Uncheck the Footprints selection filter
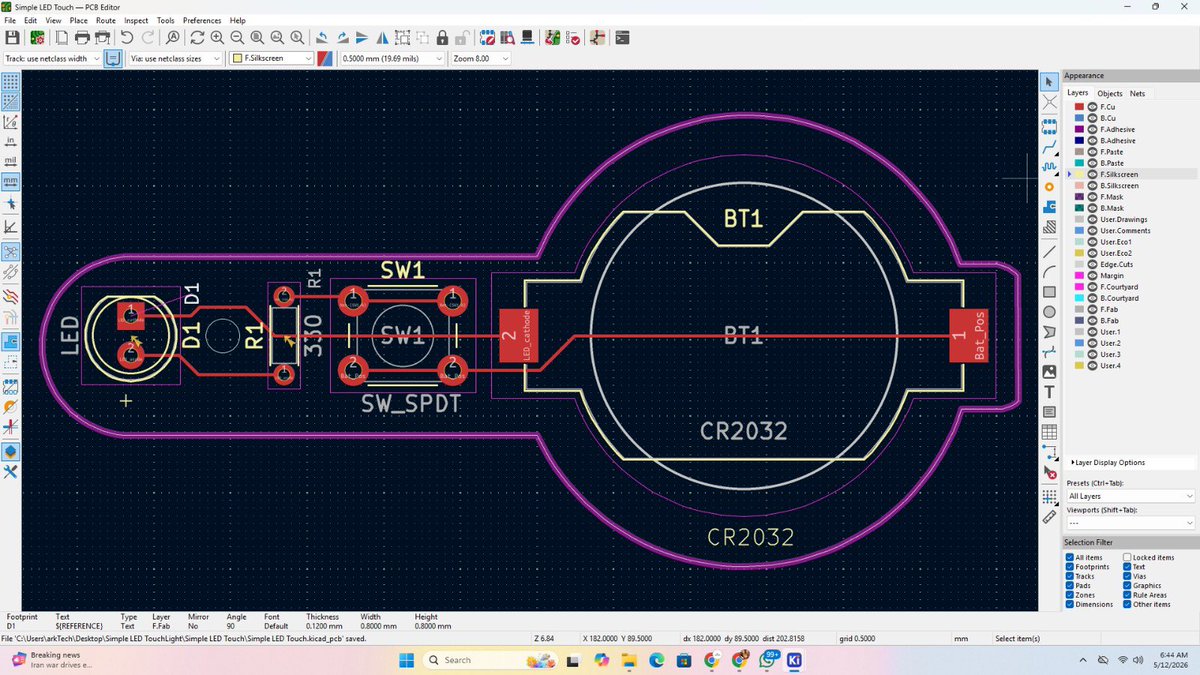The image size is (1200, 675). tap(1070, 567)
